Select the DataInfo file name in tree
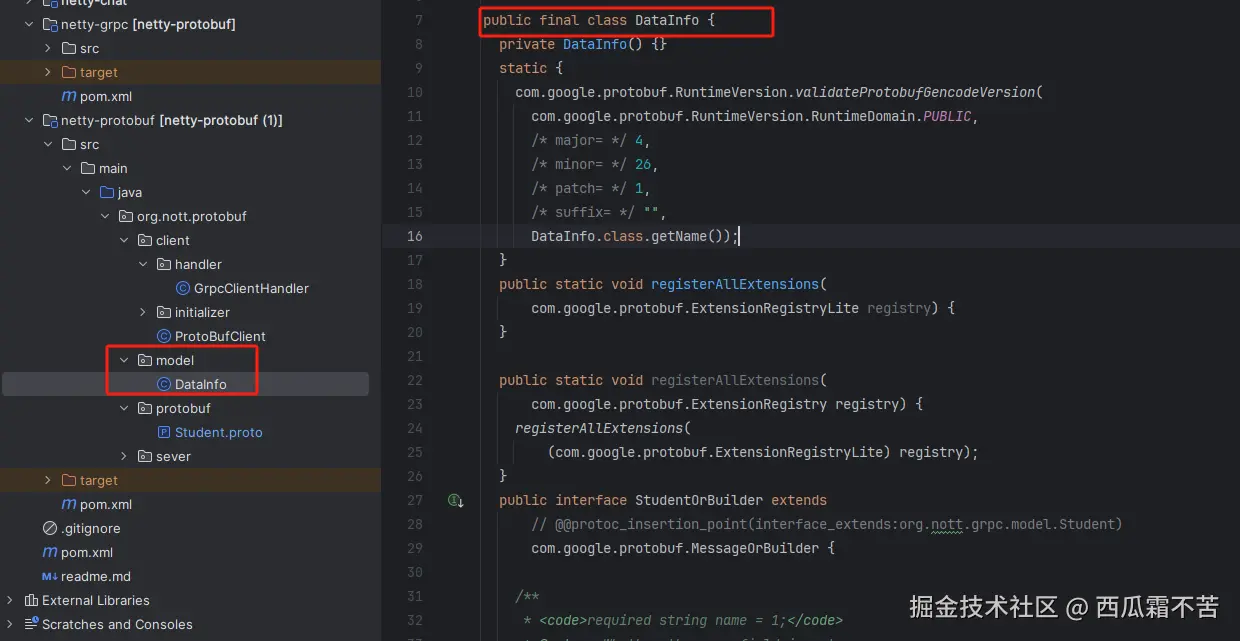The width and height of the screenshot is (1240, 641). point(201,384)
